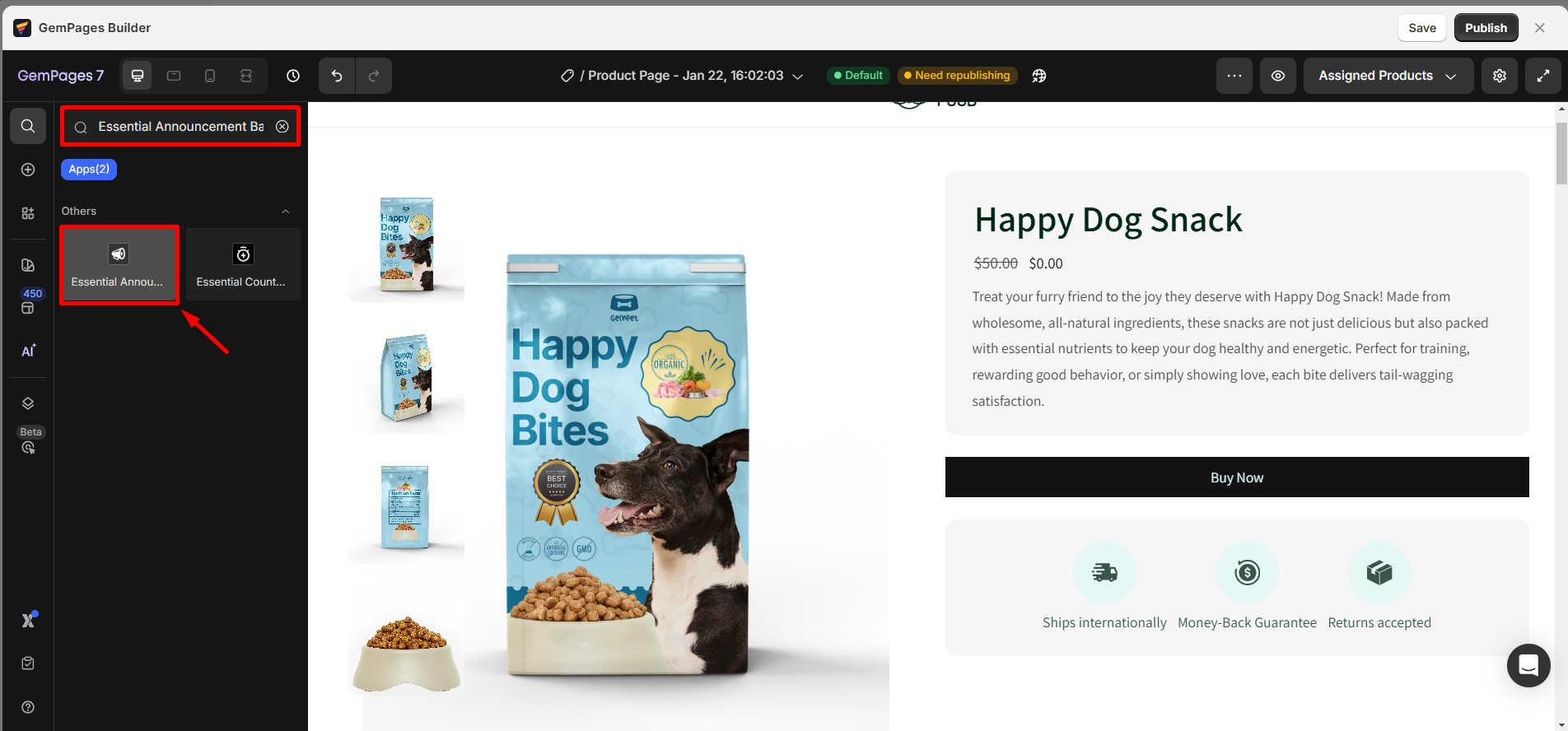
Task: Open version history clock icon
Action: [x=293, y=76]
